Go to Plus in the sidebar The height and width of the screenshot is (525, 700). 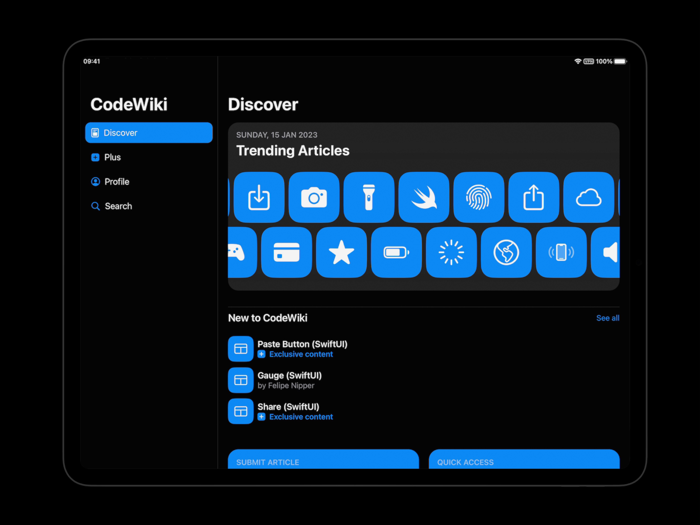pyautogui.click(x=149, y=157)
